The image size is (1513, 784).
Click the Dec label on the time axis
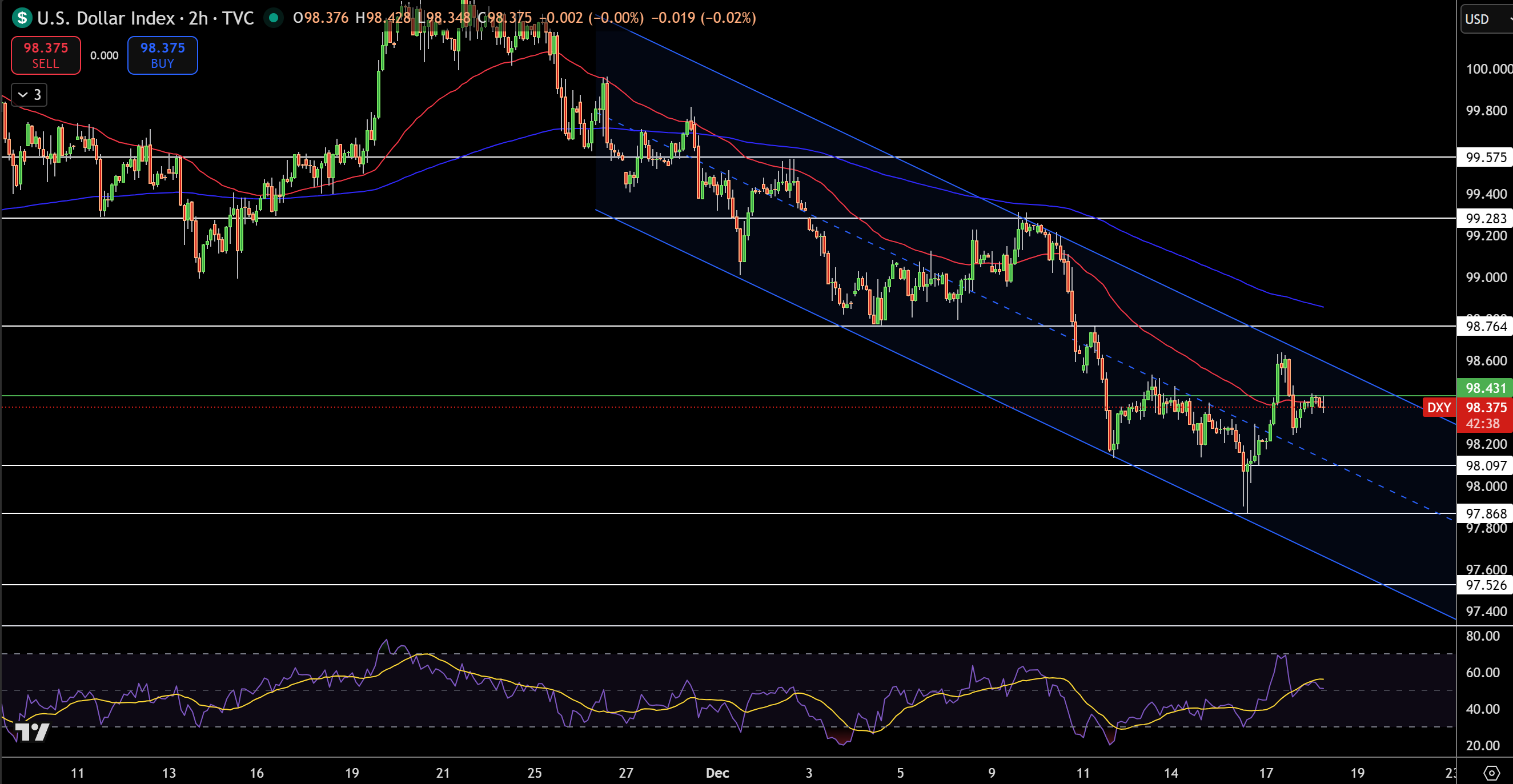click(717, 773)
